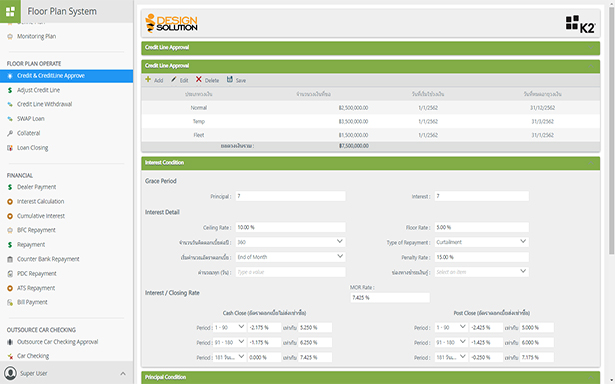Click the Super User avatar icon

[x=11, y=373]
